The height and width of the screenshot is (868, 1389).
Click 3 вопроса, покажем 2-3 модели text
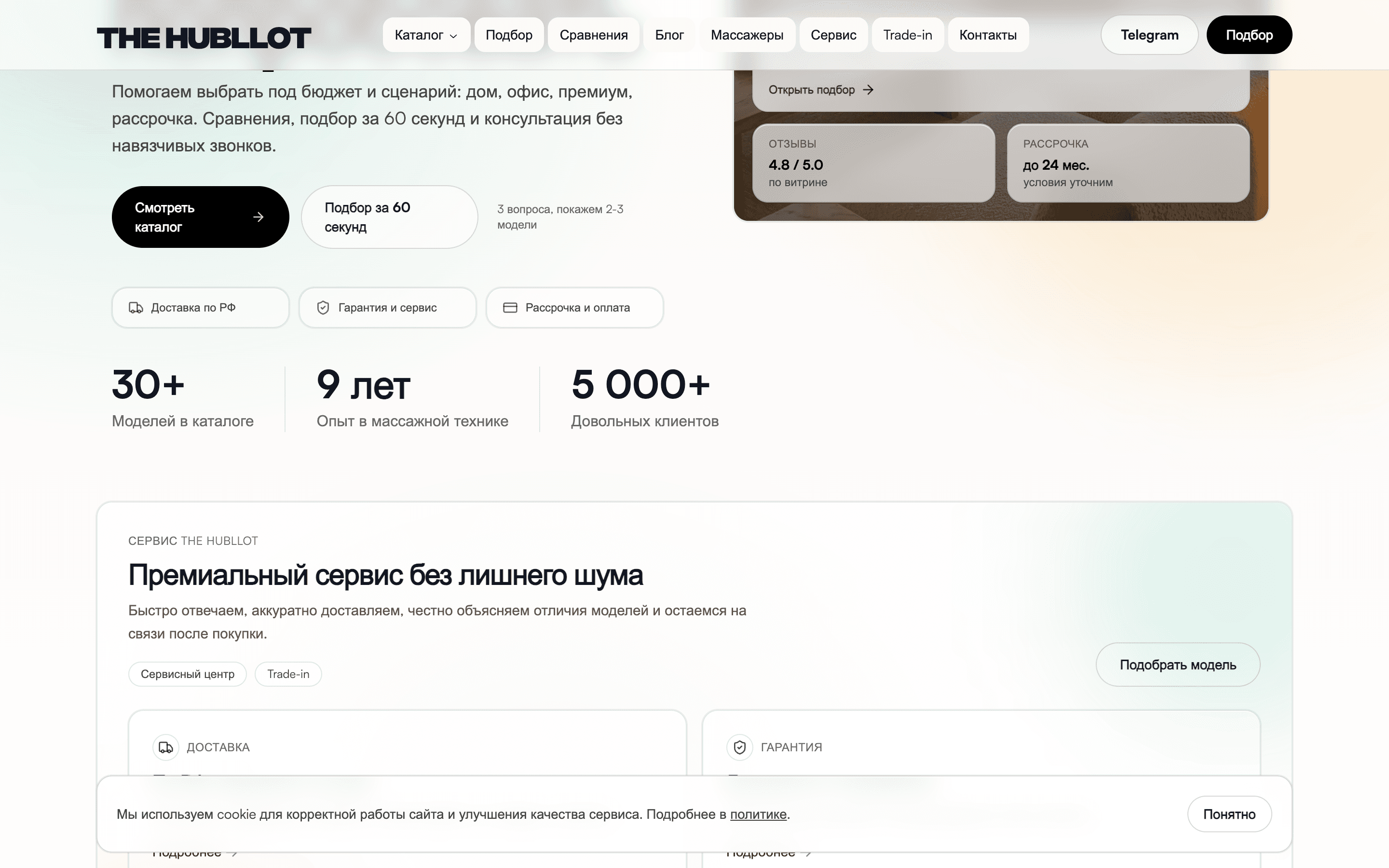pos(560,217)
